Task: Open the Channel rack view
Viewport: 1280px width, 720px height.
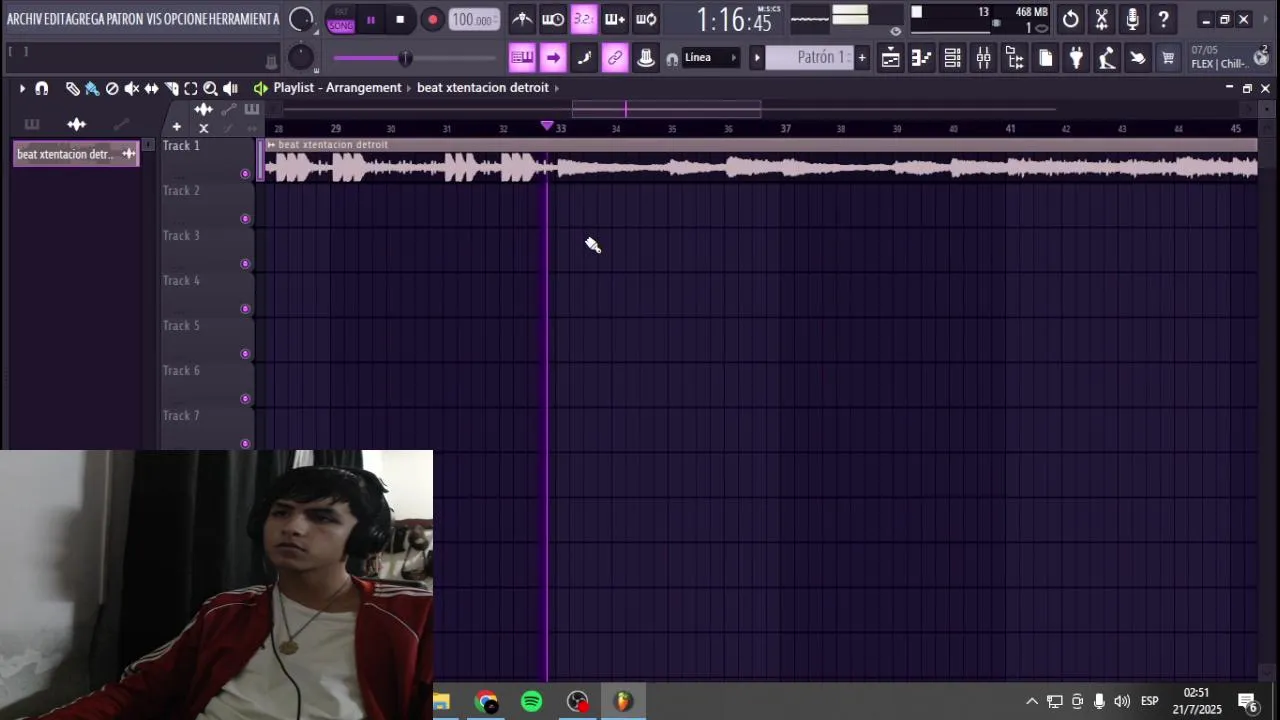Action: coord(952,58)
